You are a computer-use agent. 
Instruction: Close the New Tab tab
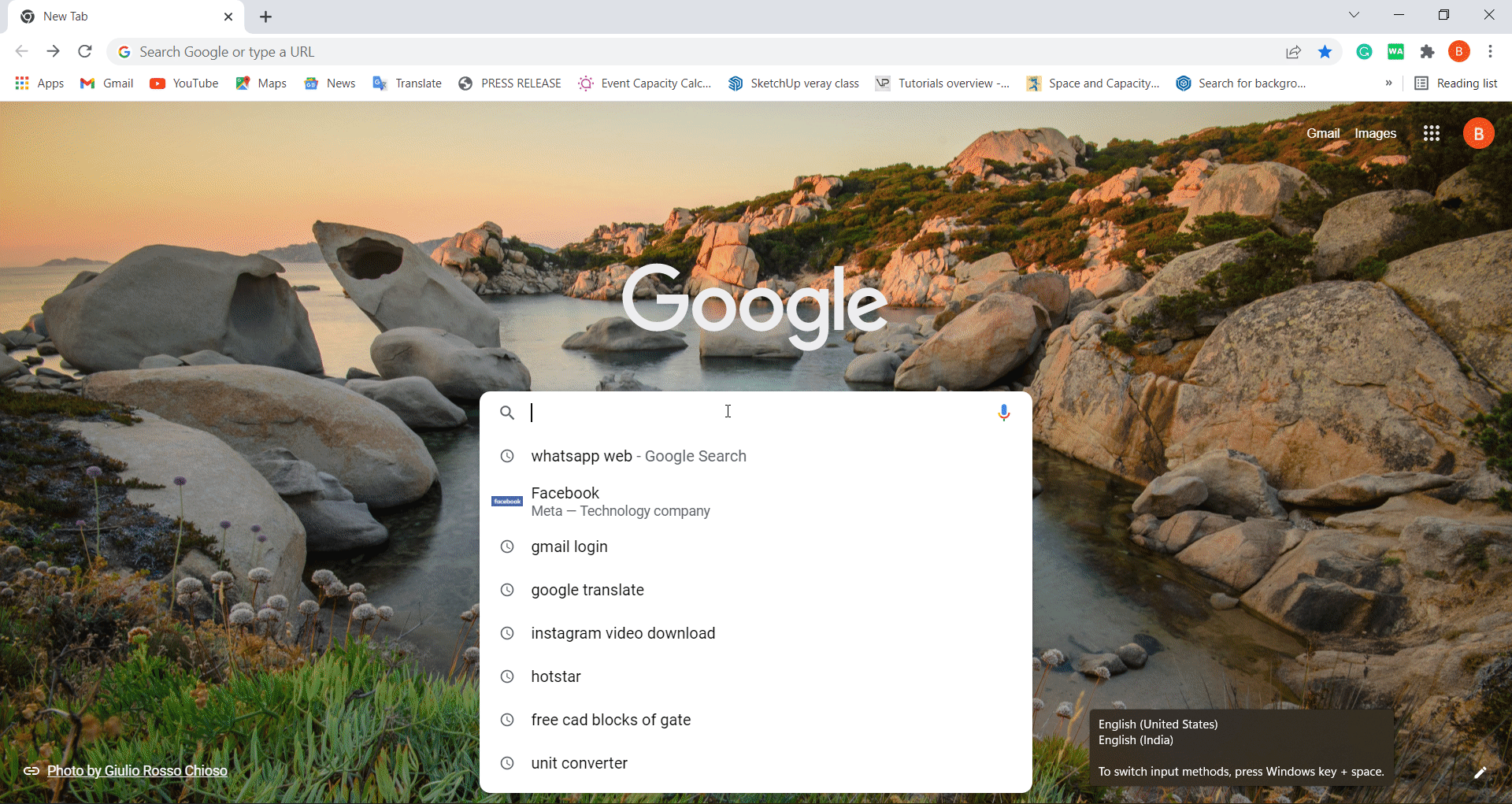click(228, 17)
